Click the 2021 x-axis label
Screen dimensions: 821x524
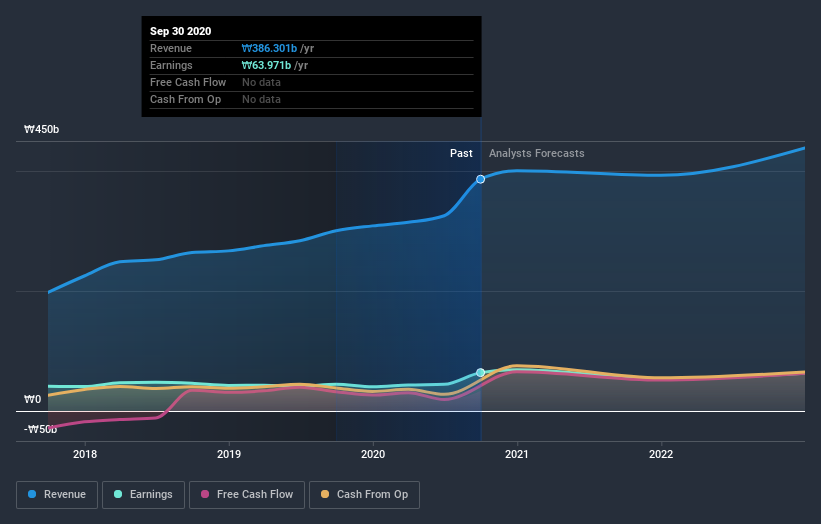517,454
